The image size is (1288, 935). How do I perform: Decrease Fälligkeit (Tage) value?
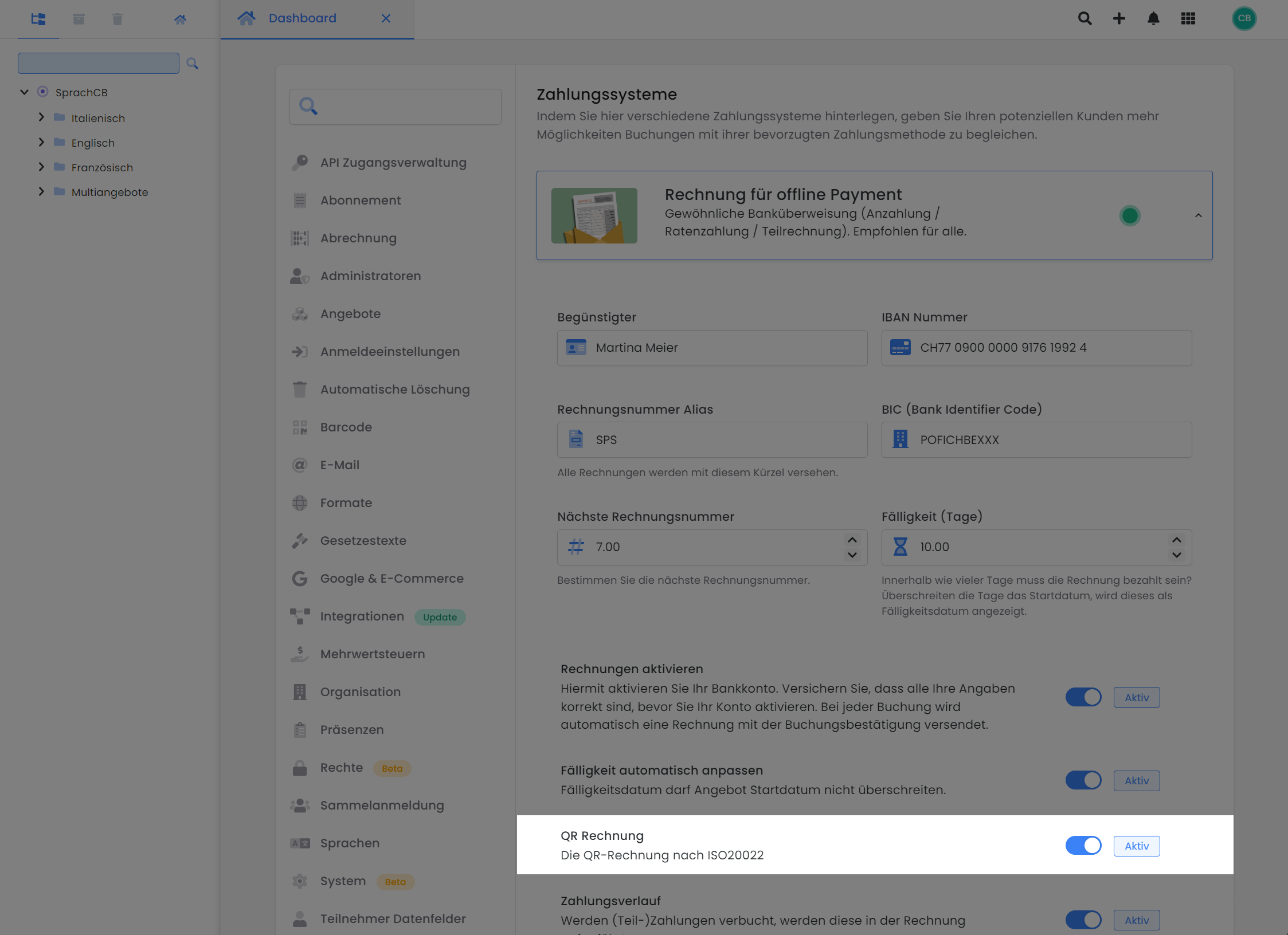click(1177, 555)
